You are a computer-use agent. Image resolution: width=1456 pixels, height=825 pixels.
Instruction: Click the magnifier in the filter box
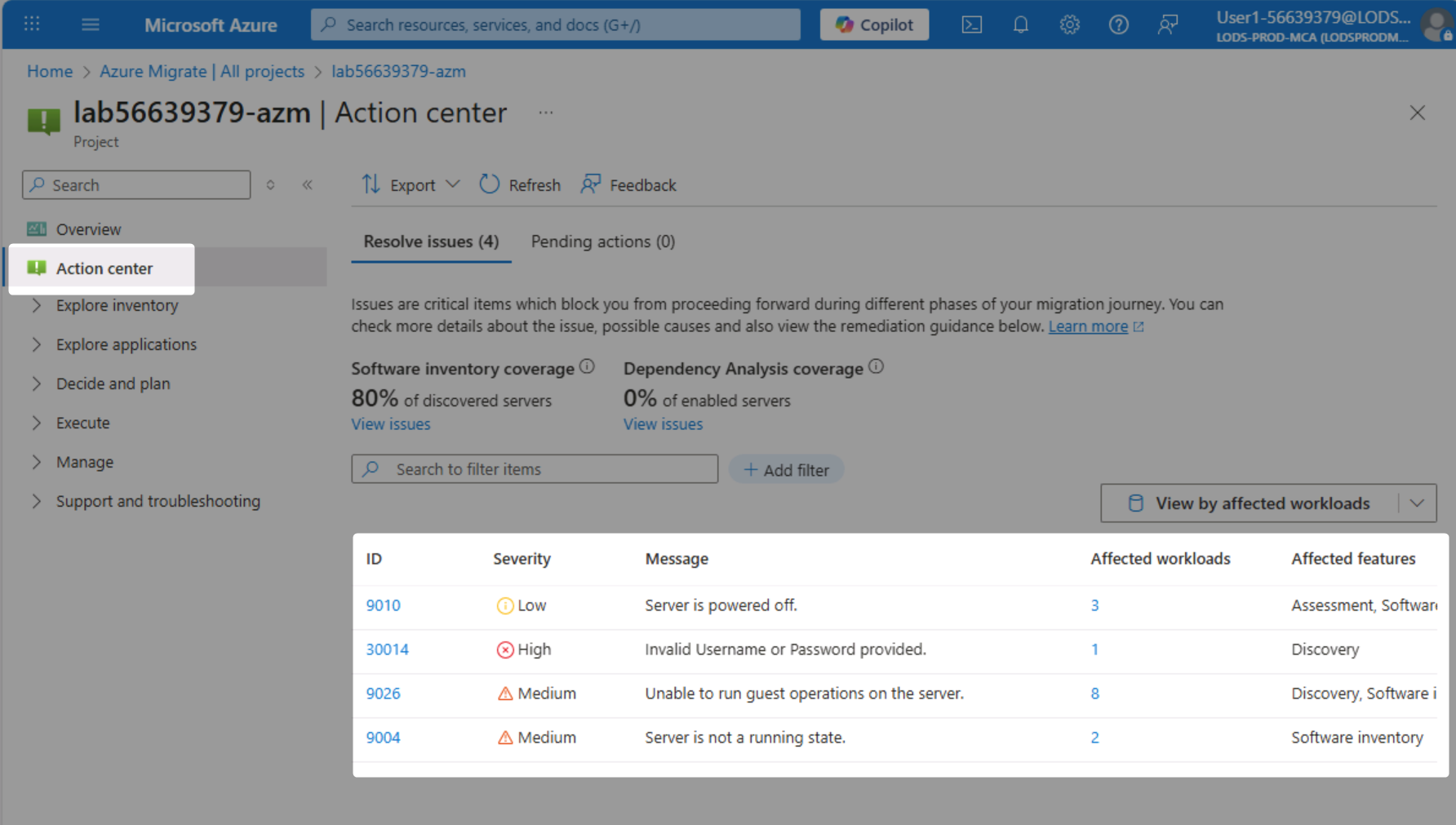tap(371, 469)
